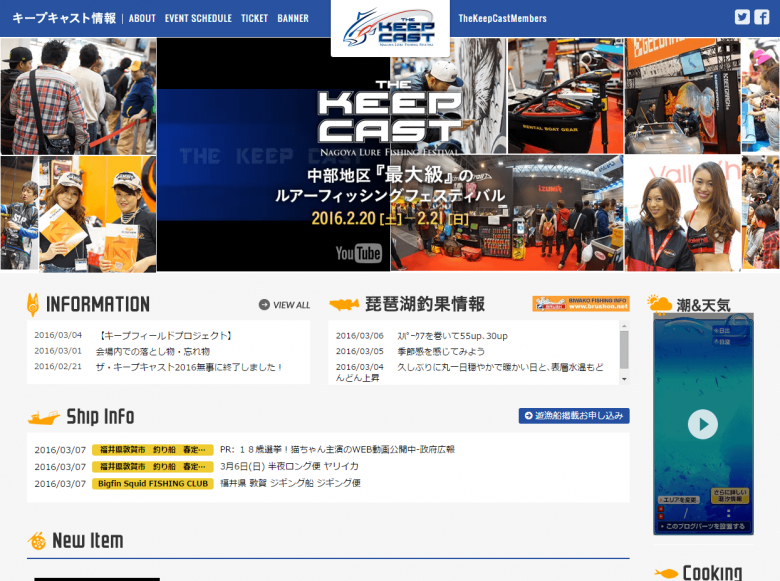Screen dimensions: 780x581
Task: Click the Ship Info boat icon
Action: pyautogui.click(x=44, y=418)
